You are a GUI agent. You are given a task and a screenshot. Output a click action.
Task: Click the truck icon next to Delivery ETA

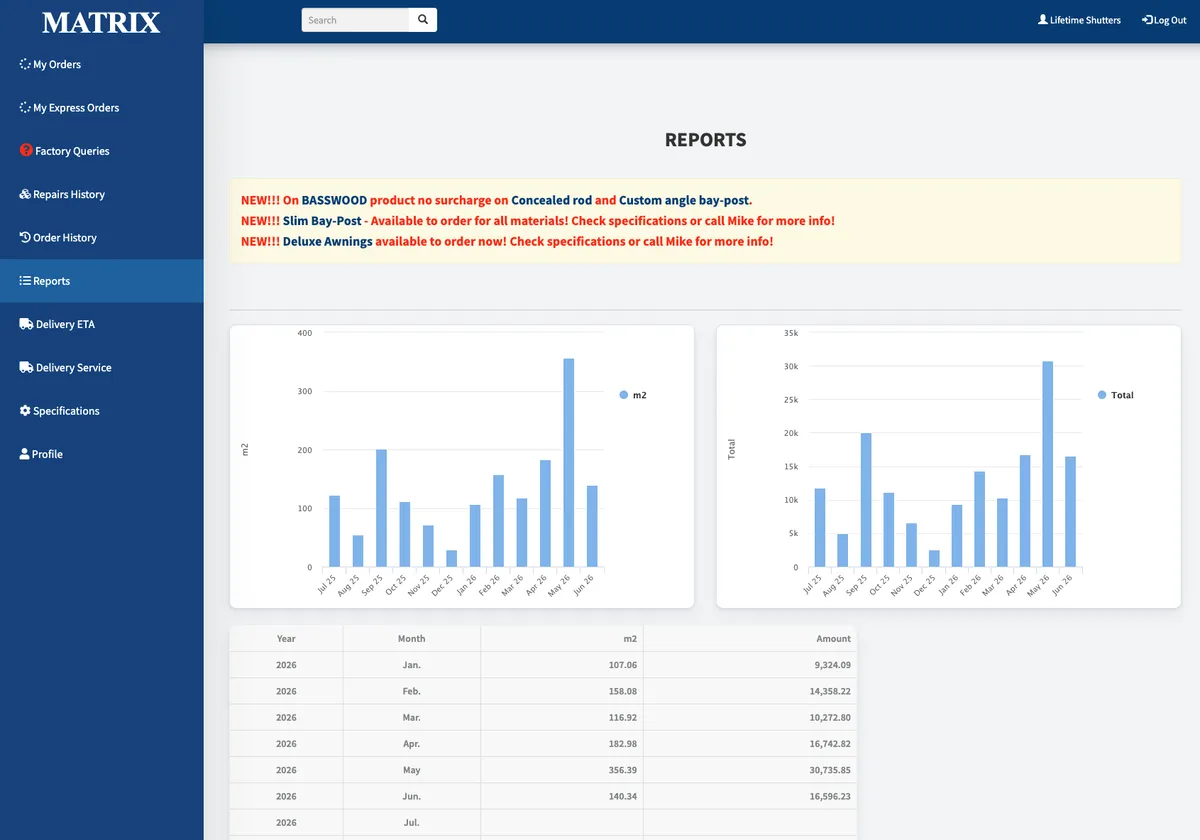pyautogui.click(x=26, y=324)
